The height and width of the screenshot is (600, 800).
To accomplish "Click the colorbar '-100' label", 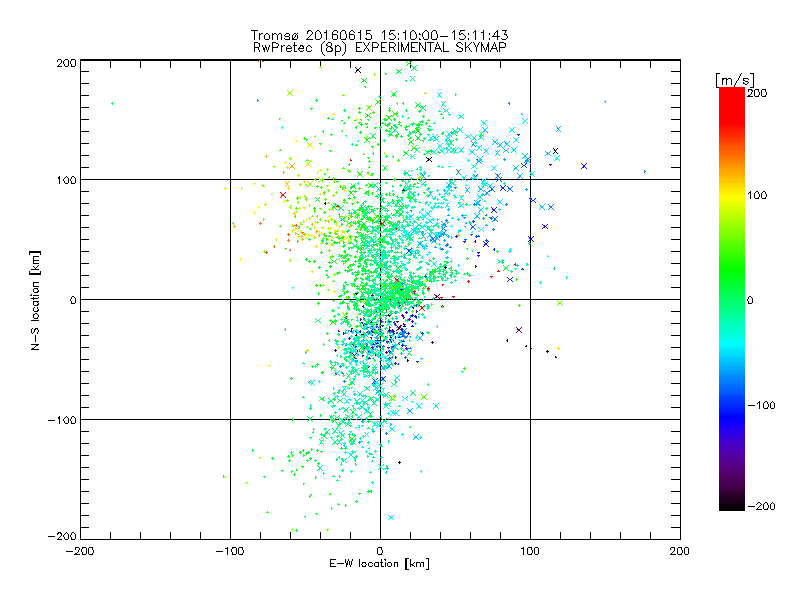I will click(x=761, y=406).
